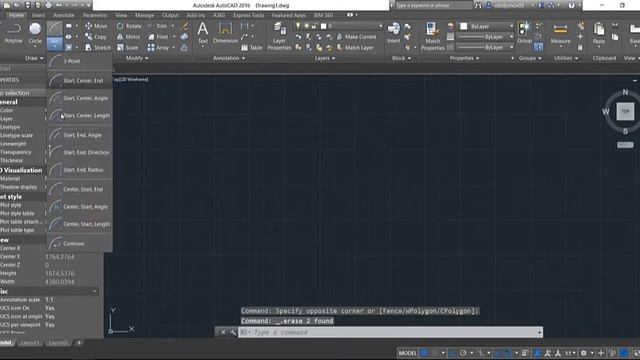Choose Center, Start, End arc option

point(80,189)
